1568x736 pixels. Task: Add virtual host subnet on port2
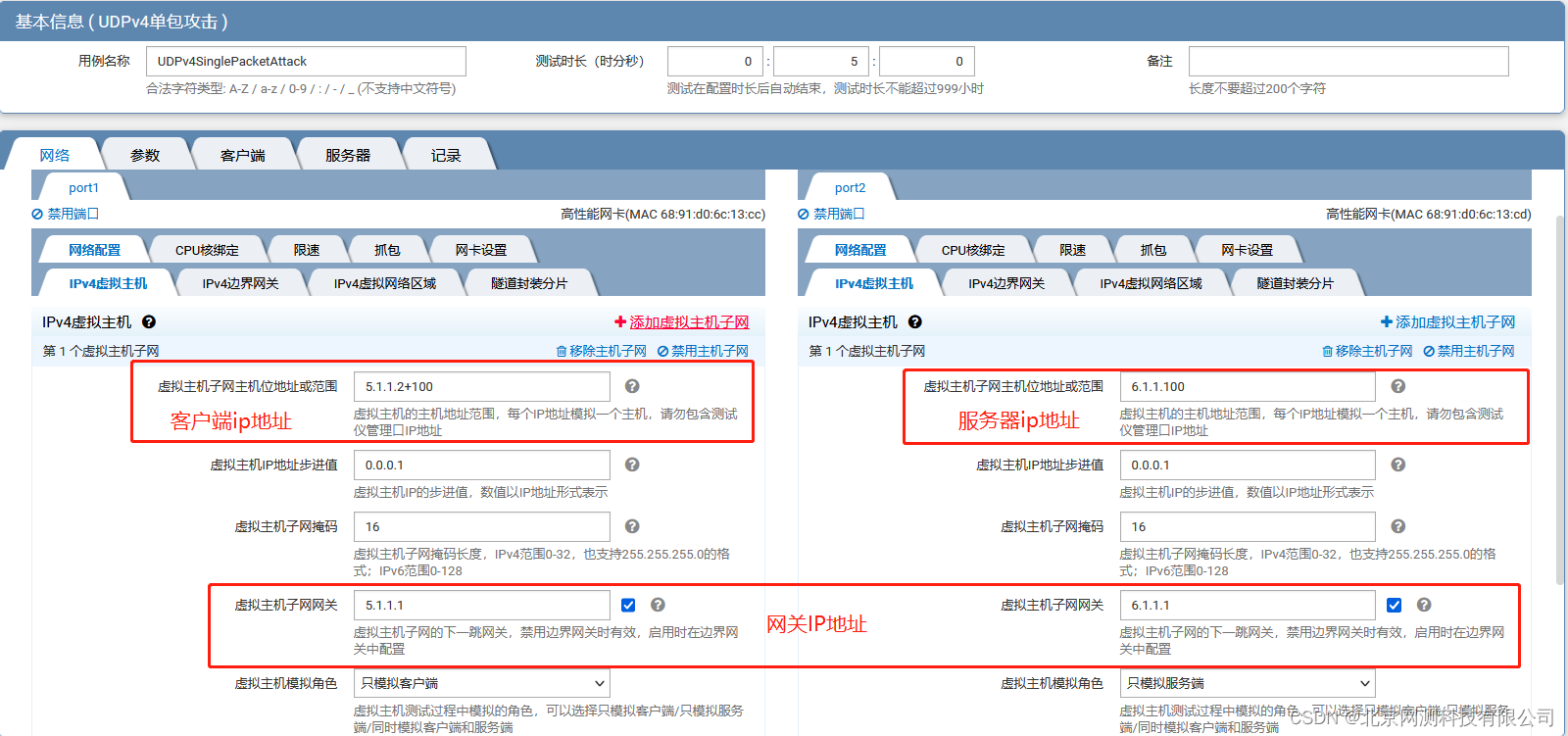[1447, 322]
